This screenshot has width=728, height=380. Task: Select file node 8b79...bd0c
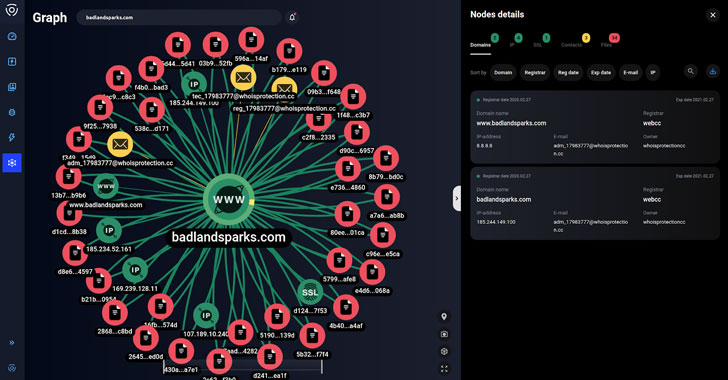(x=386, y=158)
